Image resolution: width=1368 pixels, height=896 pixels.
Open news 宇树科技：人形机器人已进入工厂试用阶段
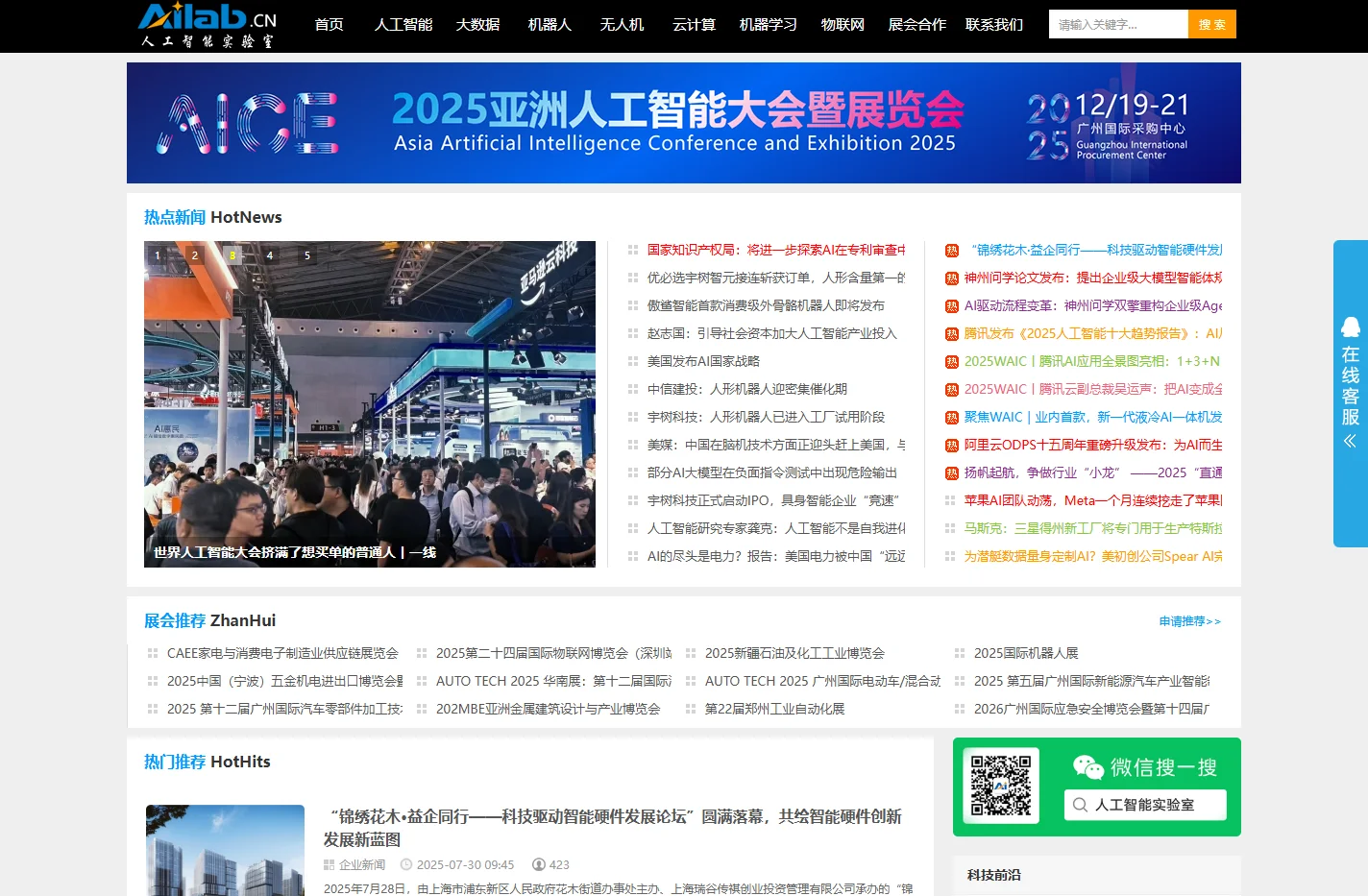pyautogui.click(x=766, y=417)
